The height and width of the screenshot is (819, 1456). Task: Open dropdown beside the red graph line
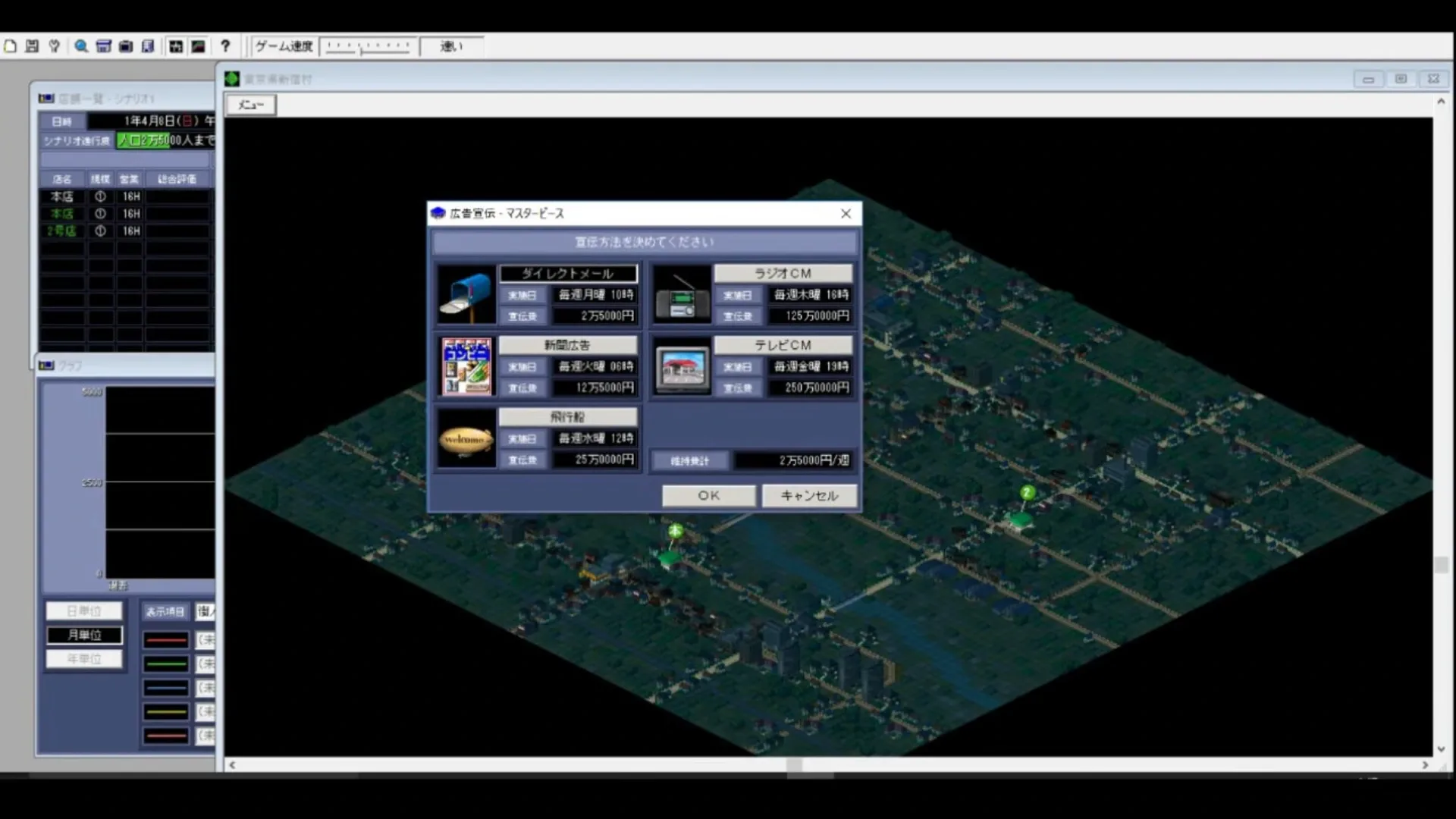pos(206,640)
